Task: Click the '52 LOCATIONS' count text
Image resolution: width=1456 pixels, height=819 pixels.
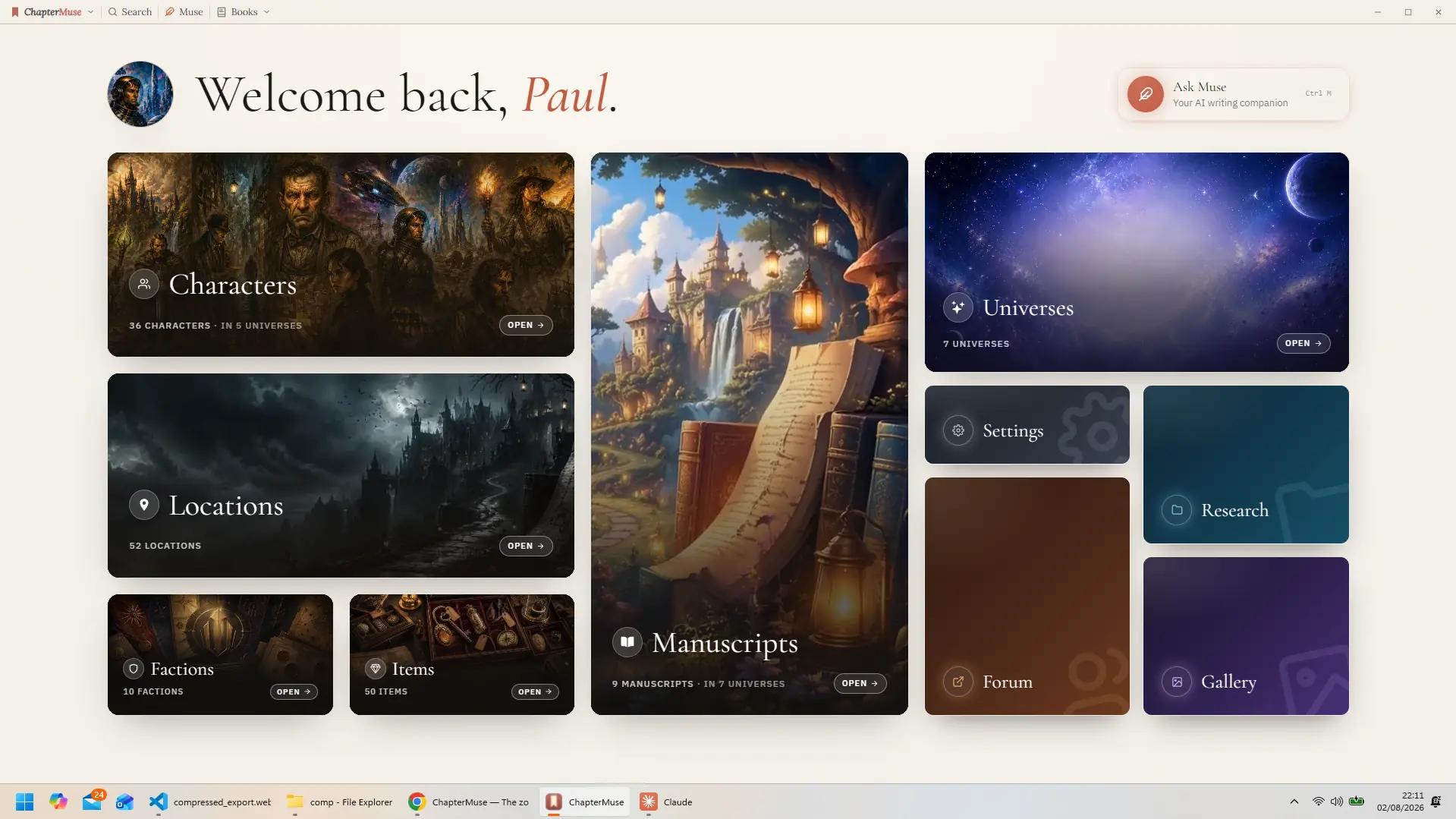Action: point(165,546)
